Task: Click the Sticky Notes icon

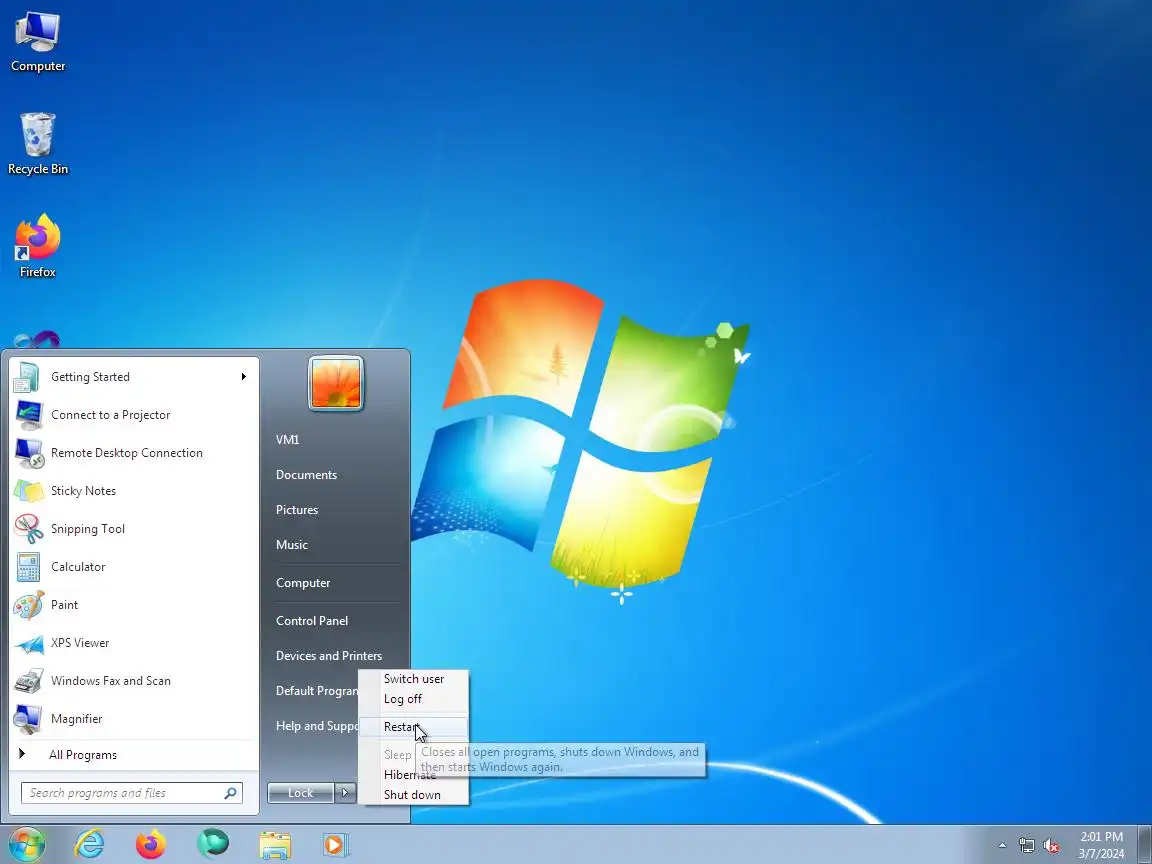Action: pos(29,491)
